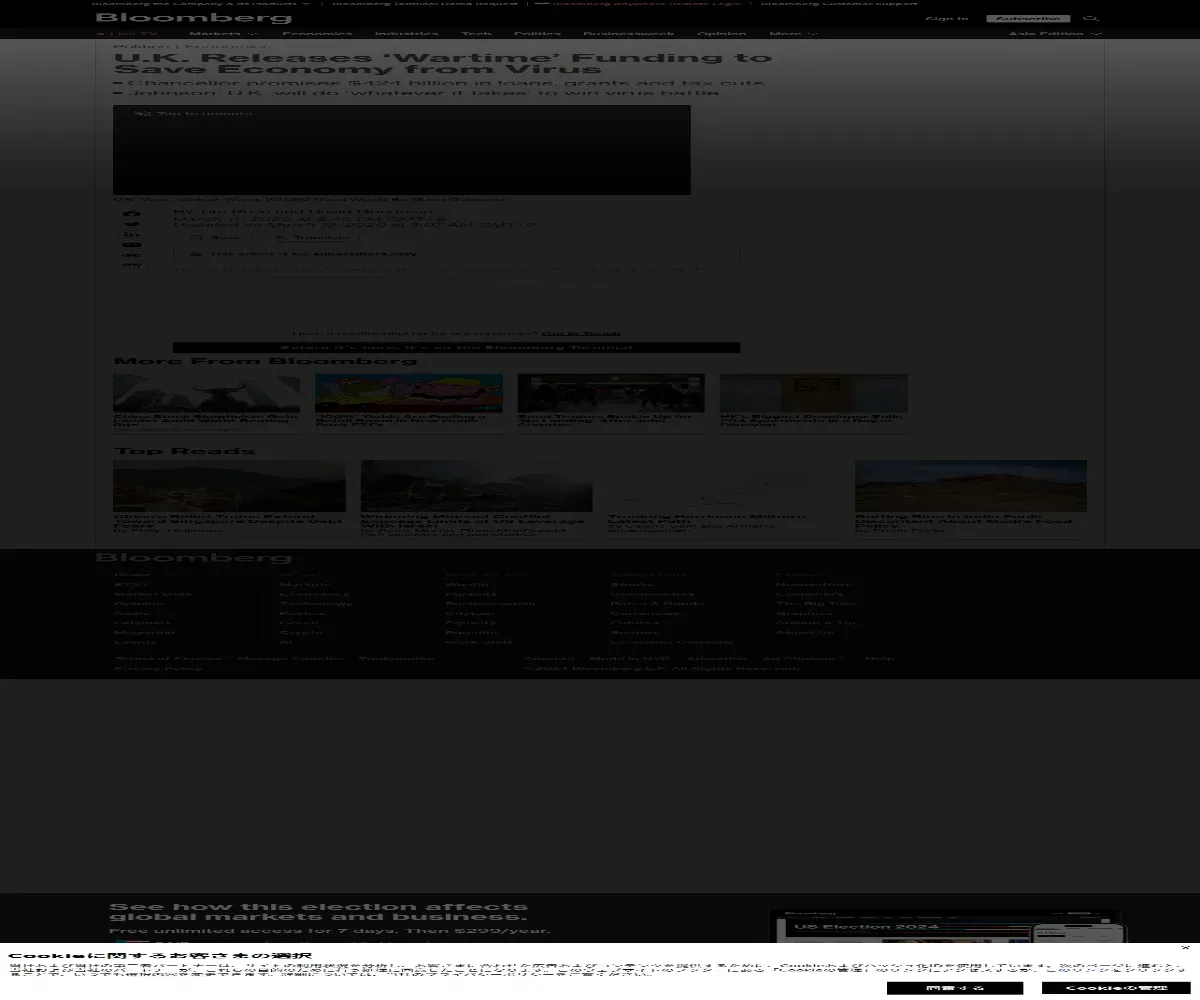Click the Bloomberg Terminal banner

[x=456, y=348]
